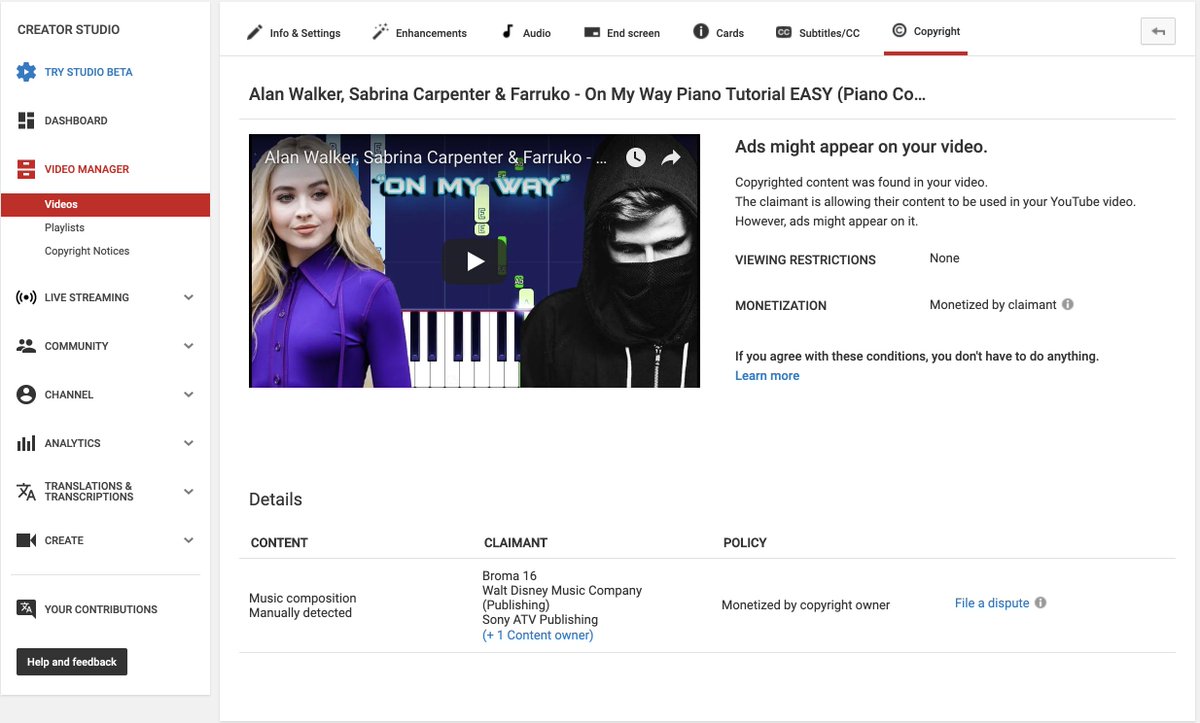Switch to the Enhancements tab
The width and height of the screenshot is (1200, 723).
(420, 32)
